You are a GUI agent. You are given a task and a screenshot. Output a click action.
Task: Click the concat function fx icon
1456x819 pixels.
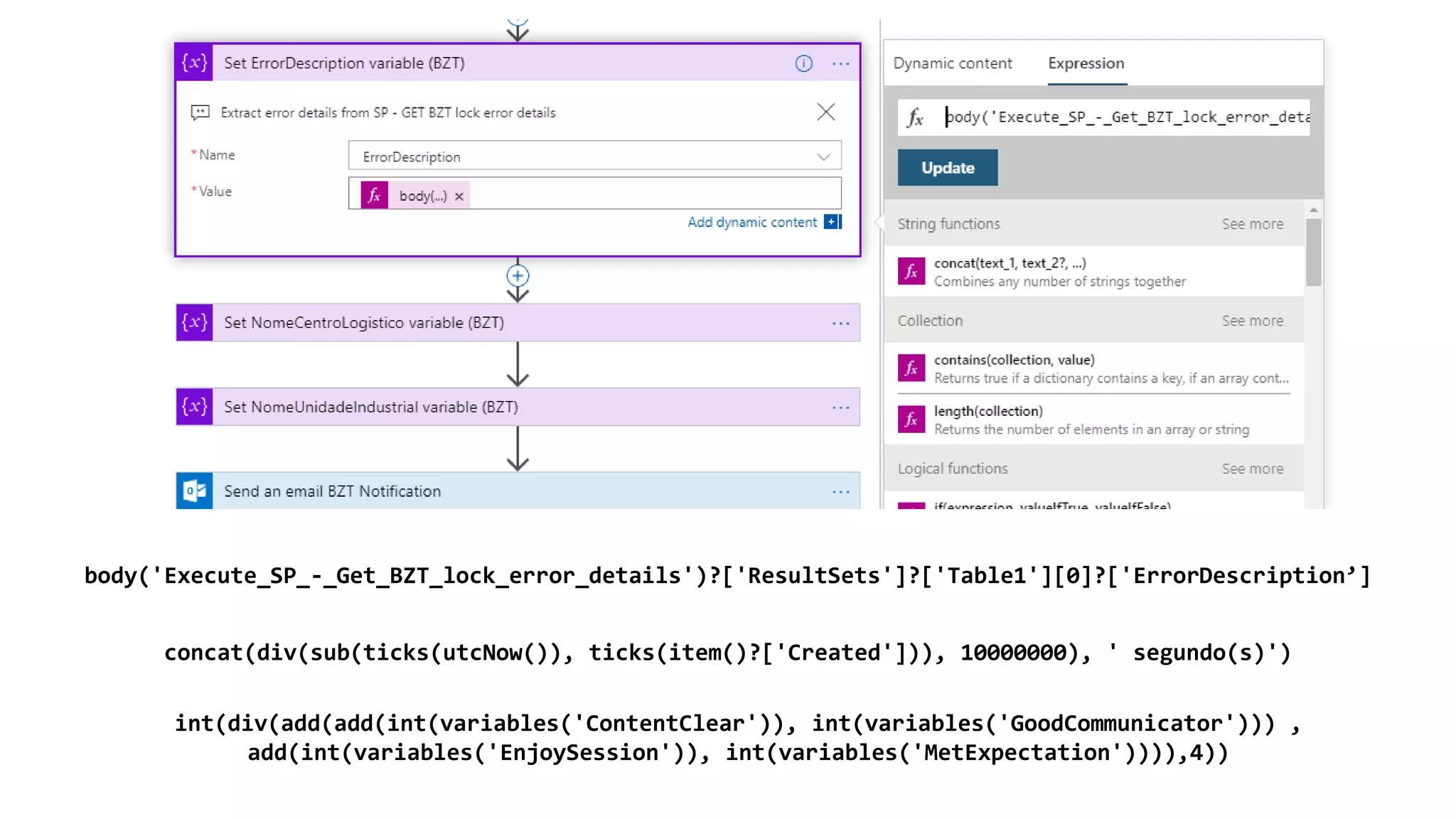tap(911, 272)
